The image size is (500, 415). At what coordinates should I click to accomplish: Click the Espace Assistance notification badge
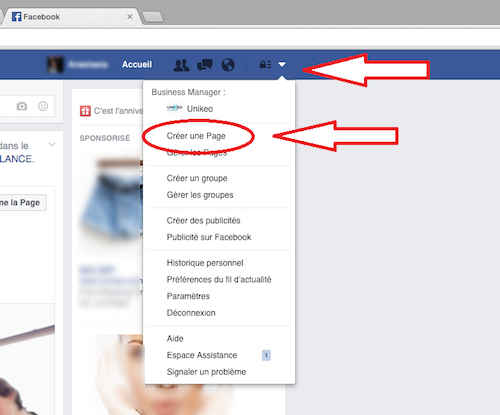tap(266, 355)
